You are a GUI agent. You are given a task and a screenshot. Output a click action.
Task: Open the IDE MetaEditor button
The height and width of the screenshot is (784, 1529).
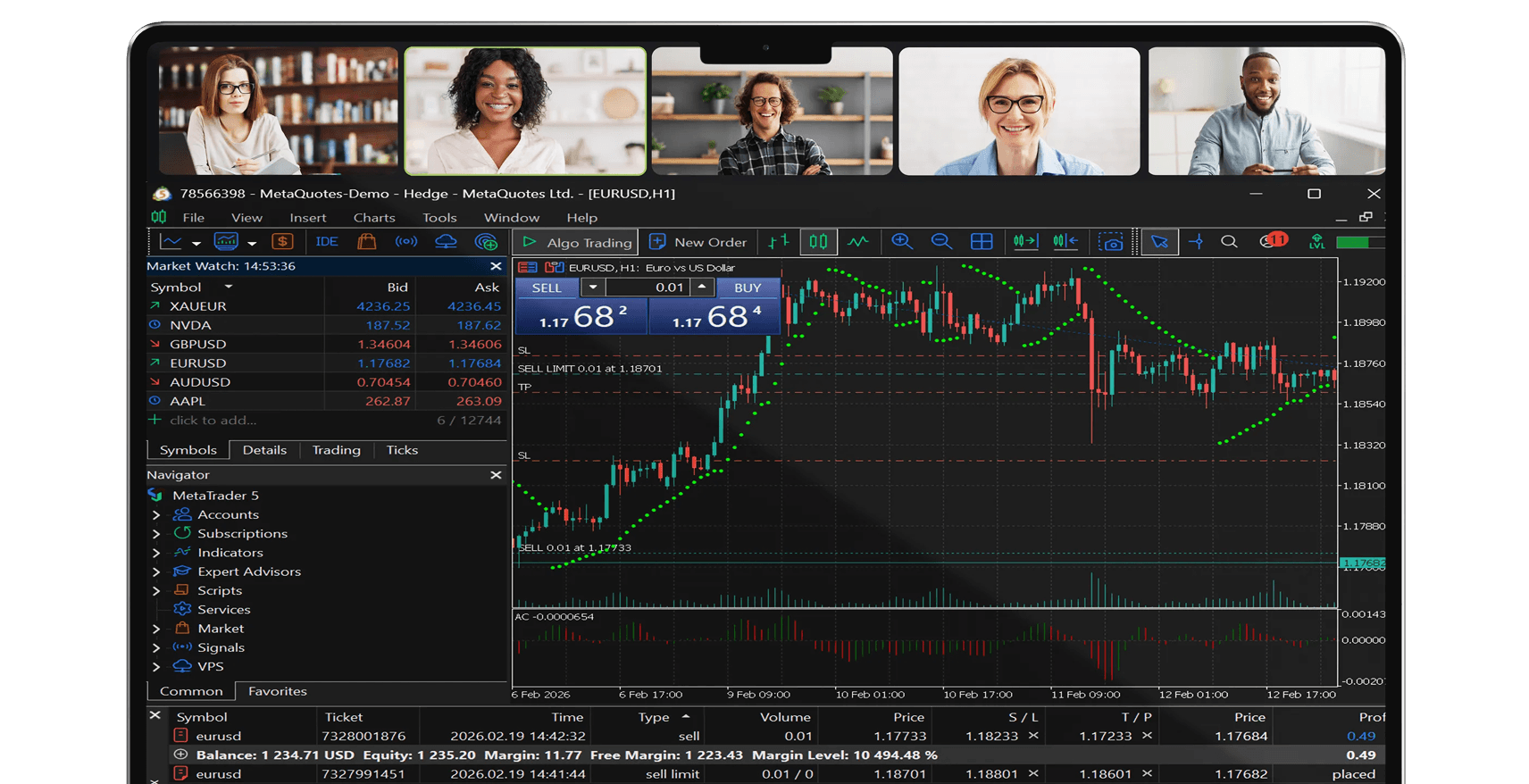coord(327,242)
